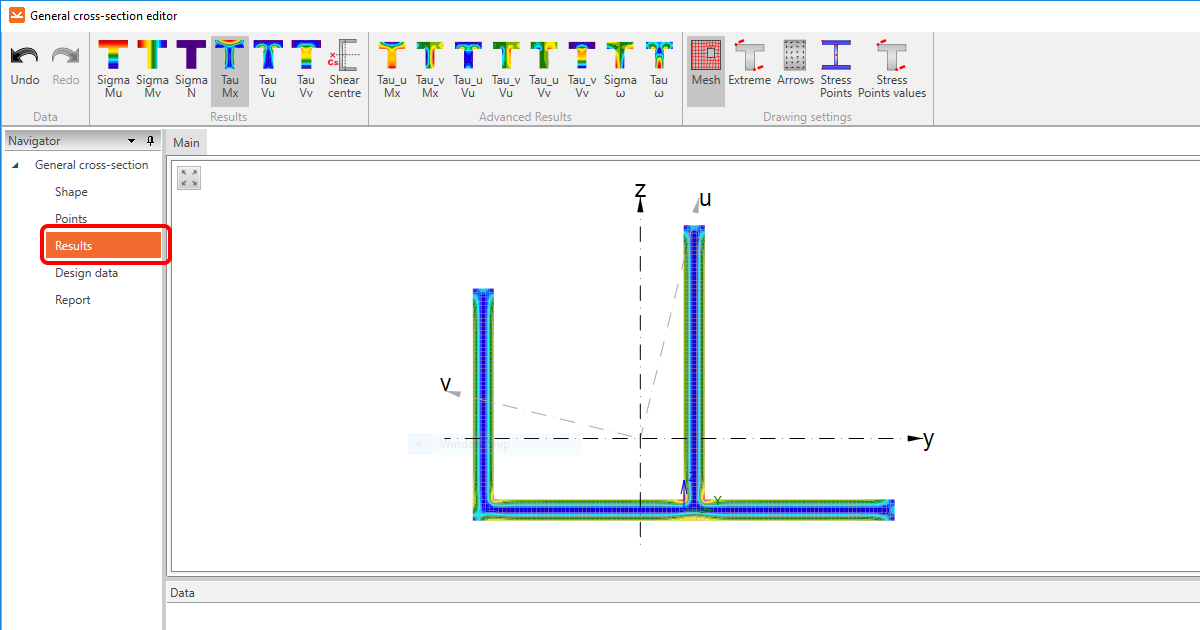The image size is (1200, 630).
Task: Open the Report page from Navigator
Action: click(73, 299)
